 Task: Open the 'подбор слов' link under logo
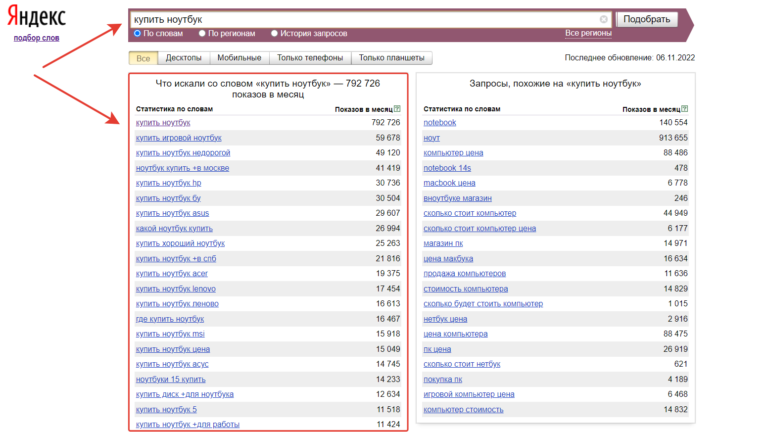[36, 38]
